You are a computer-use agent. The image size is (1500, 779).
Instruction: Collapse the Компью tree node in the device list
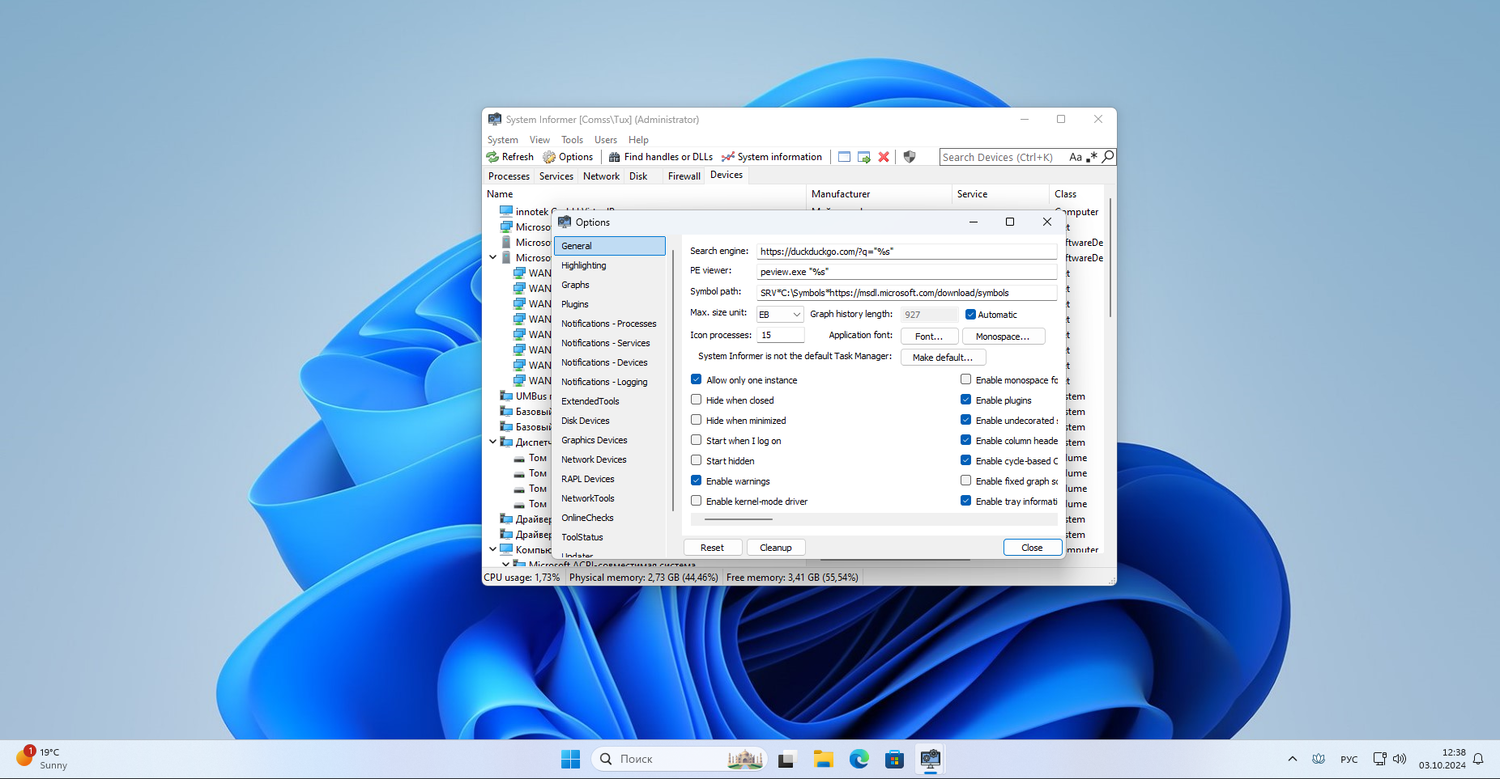coord(493,549)
